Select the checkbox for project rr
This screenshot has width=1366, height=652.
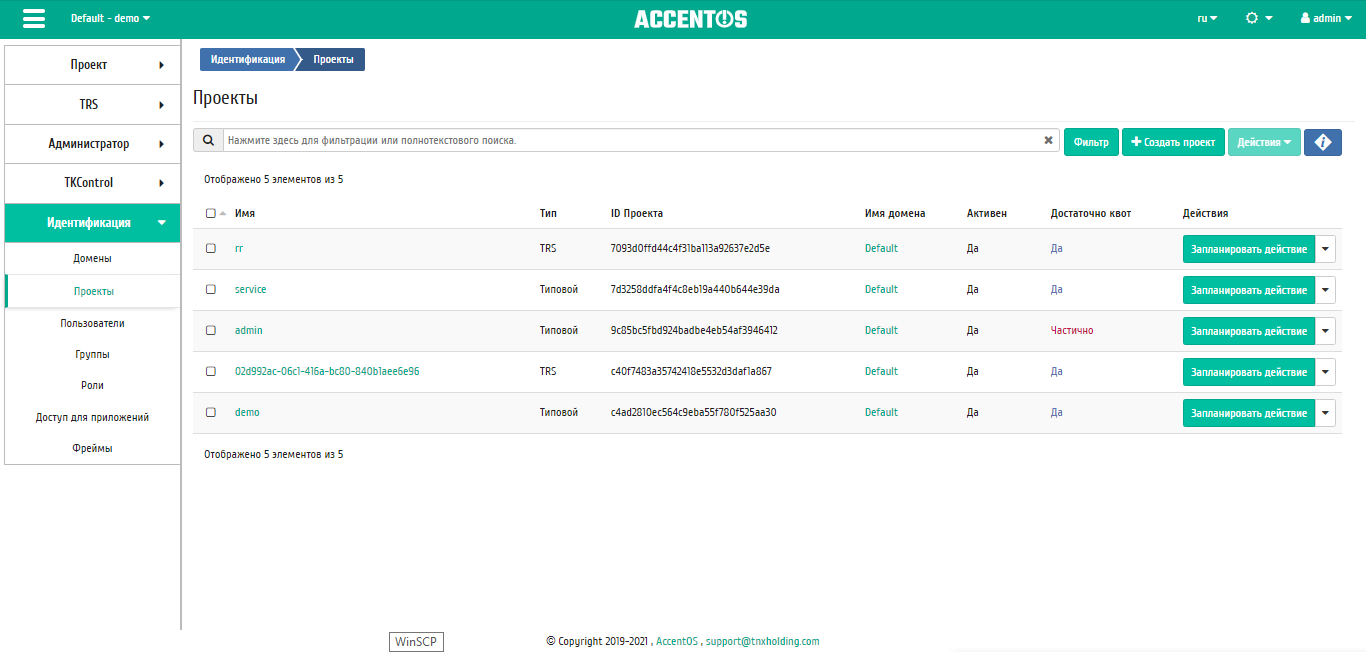tap(210, 248)
